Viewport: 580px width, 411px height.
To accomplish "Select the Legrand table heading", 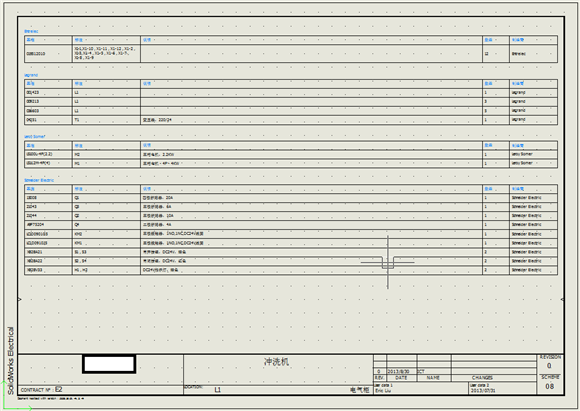I will [31, 75].
